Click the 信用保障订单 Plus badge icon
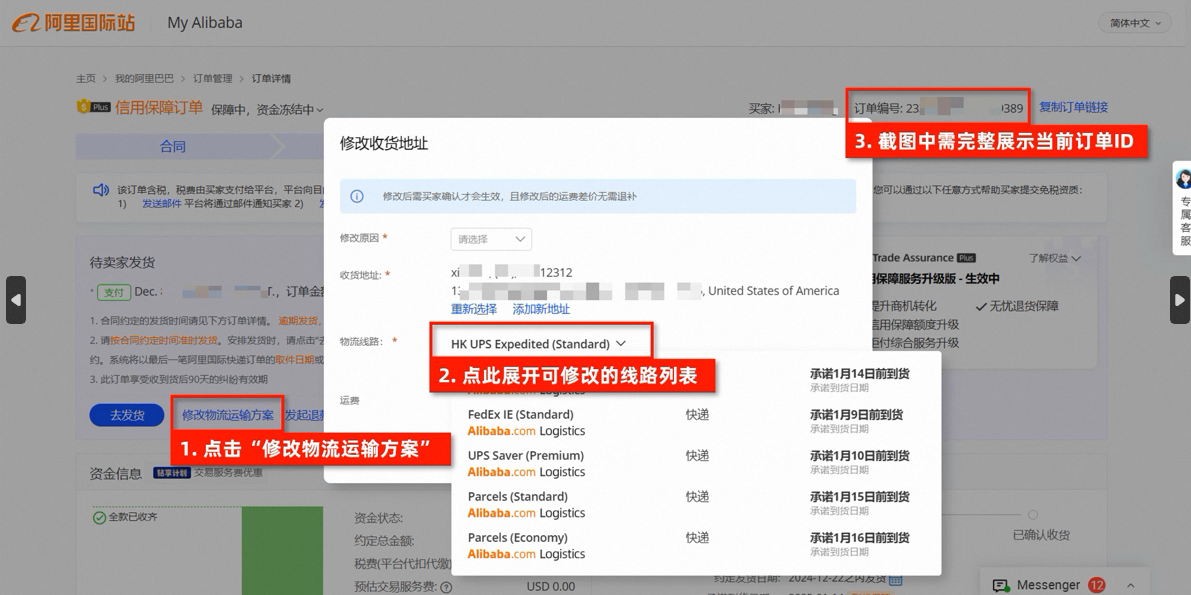 point(93,106)
